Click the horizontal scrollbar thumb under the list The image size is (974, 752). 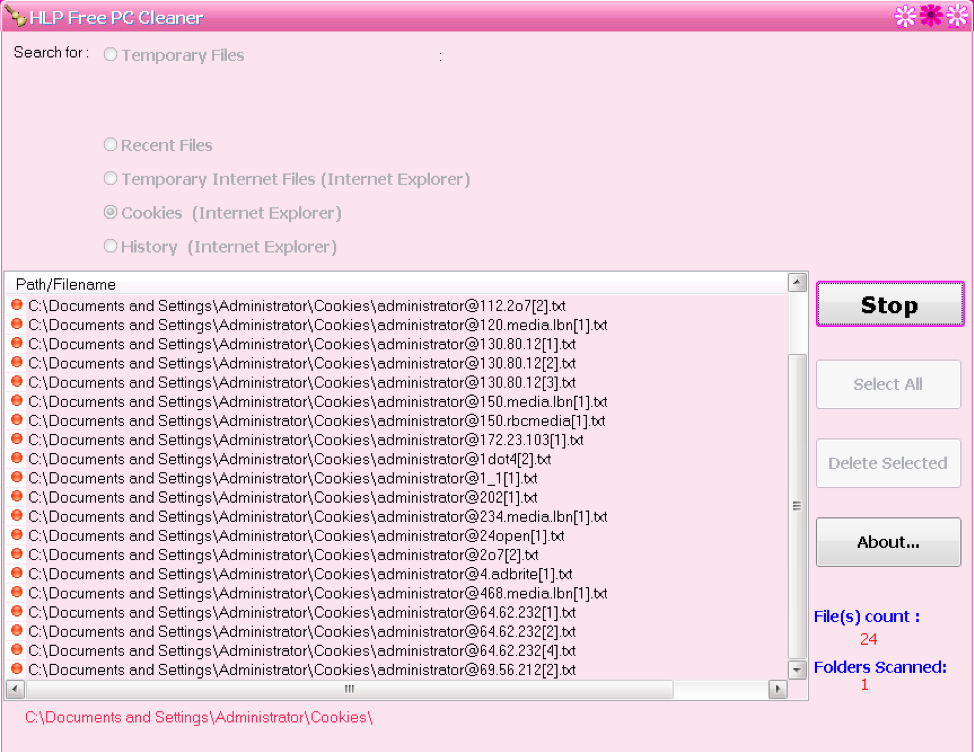click(x=350, y=689)
